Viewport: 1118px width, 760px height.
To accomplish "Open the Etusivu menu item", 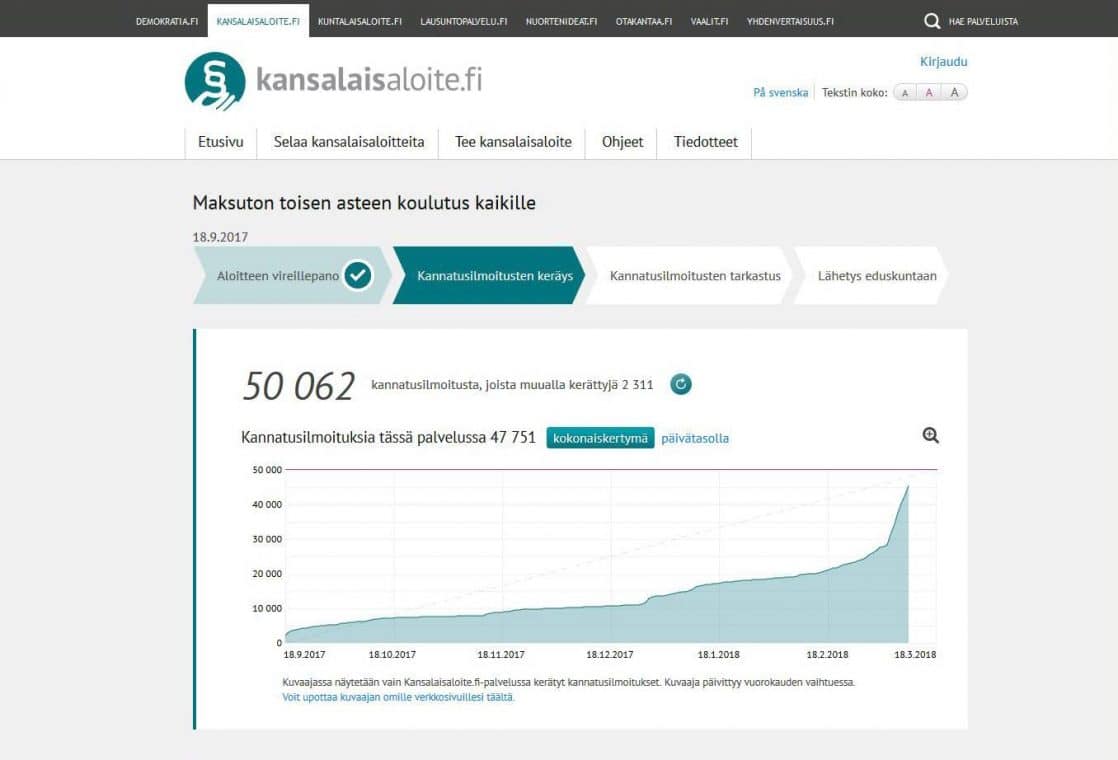I will [x=221, y=142].
